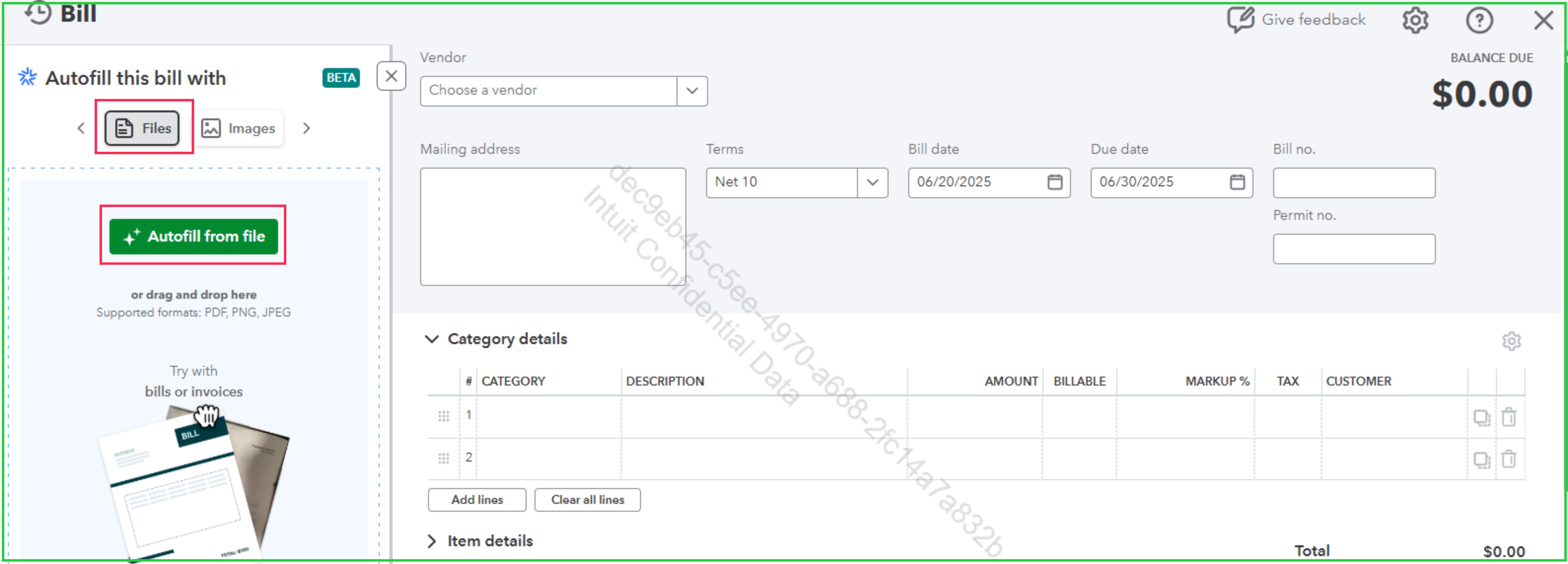Click the Autofill sparkle icon
This screenshot has height=564, width=1568.
pyautogui.click(x=27, y=77)
